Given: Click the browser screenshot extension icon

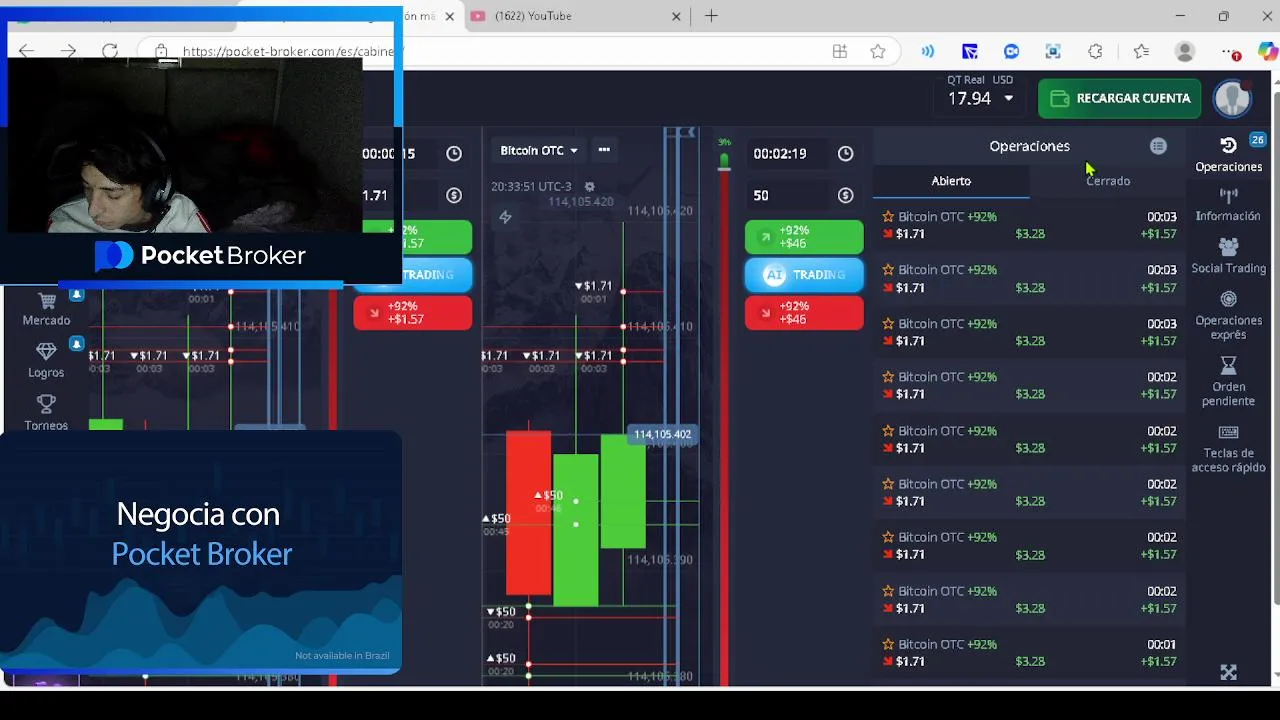Looking at the screenshot, I should 1053,51.
